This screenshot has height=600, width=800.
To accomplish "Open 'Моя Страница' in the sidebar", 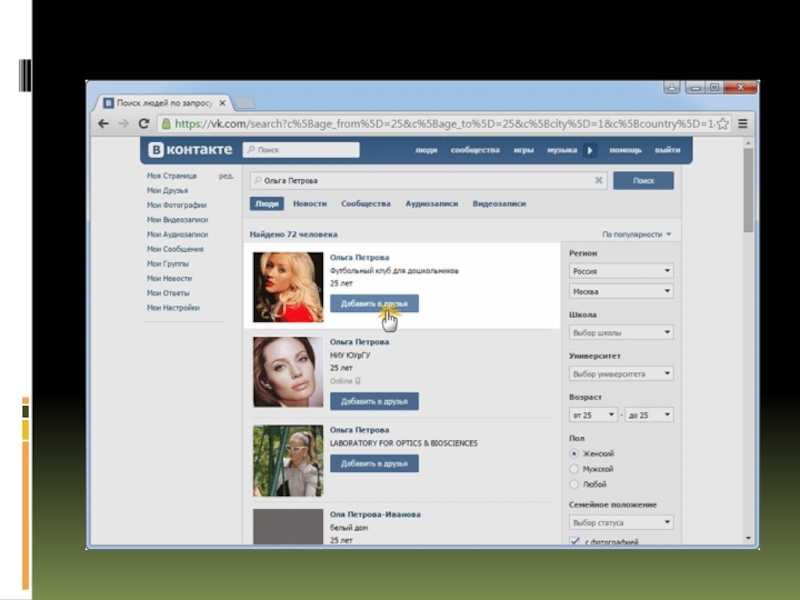I will [171, 176].
